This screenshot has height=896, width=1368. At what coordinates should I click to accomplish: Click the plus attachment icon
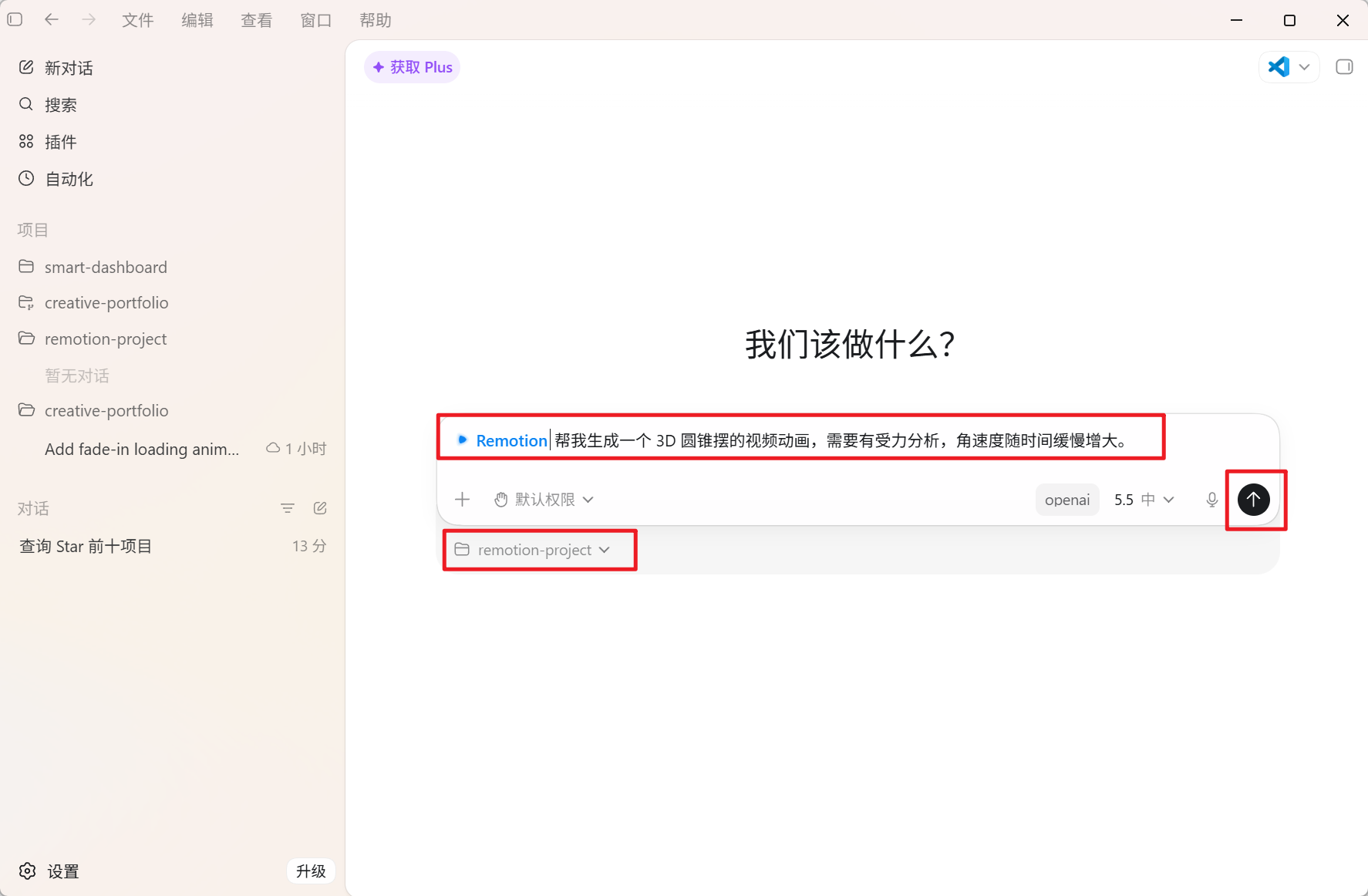[x=462, y=500]
